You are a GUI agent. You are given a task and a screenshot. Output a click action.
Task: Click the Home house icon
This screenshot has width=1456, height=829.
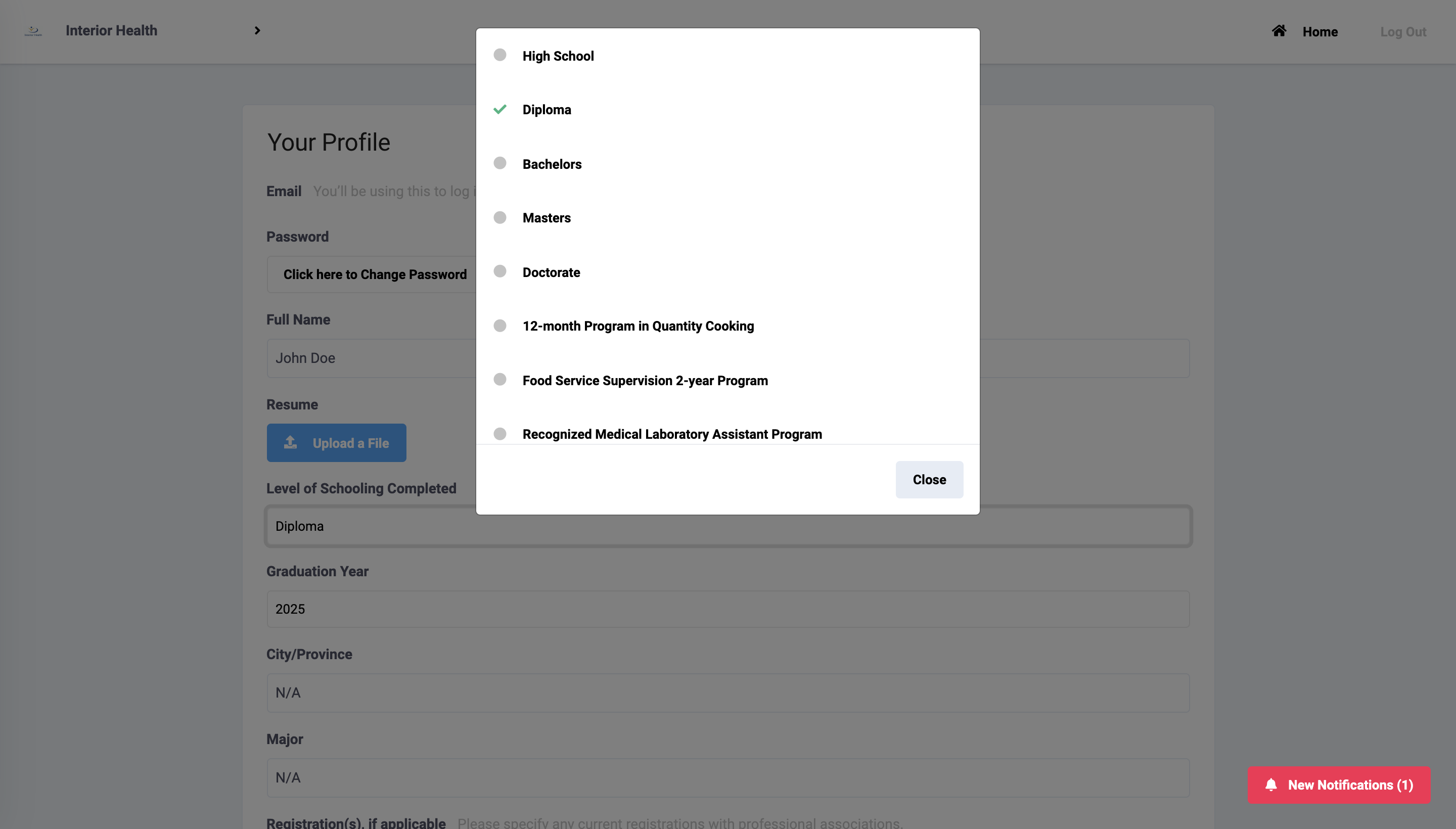pyautogui.click(x=1279, y=31)
